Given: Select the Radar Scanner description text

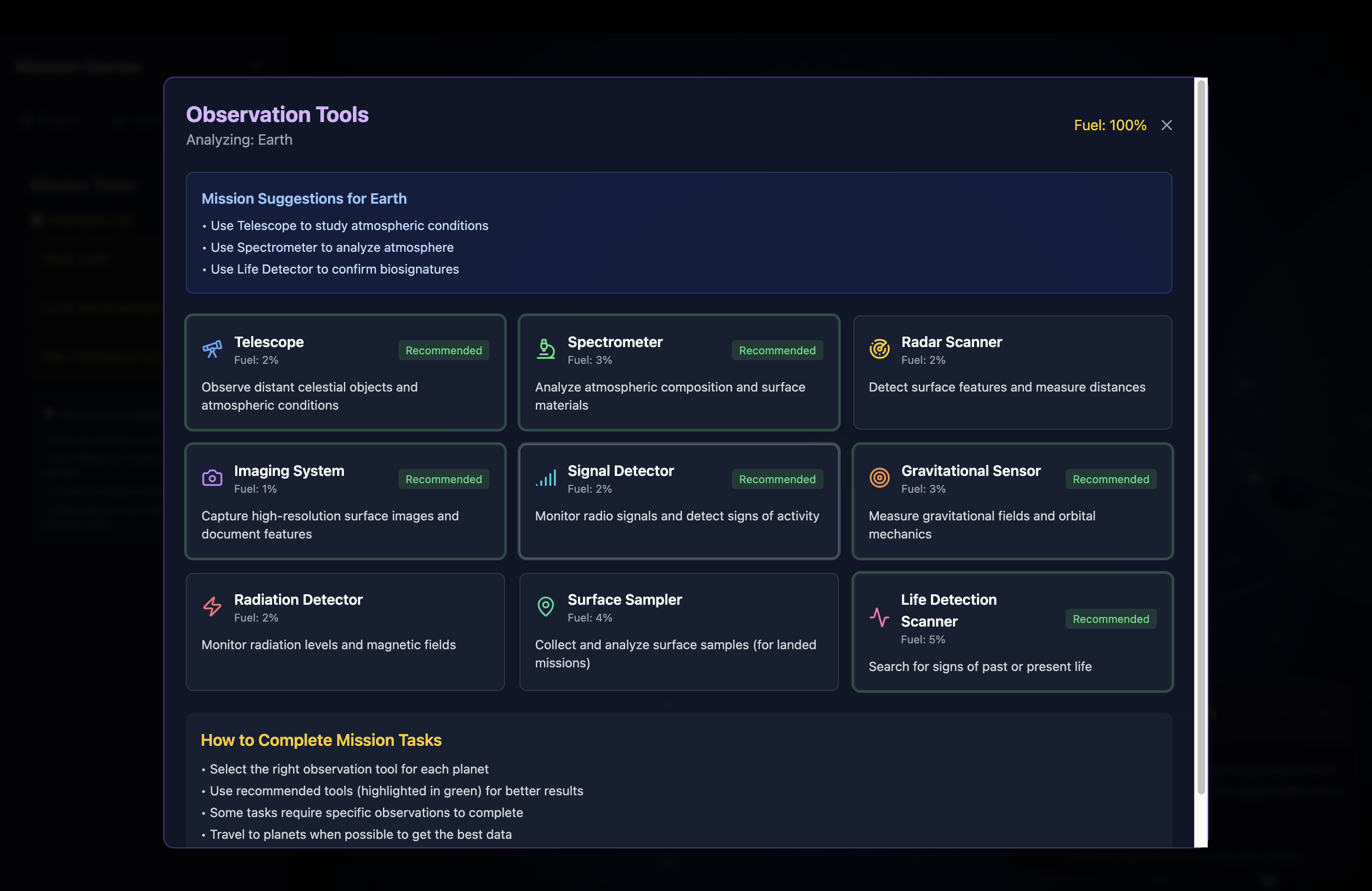Looking at the screenshot, I should click(1006, 387).
